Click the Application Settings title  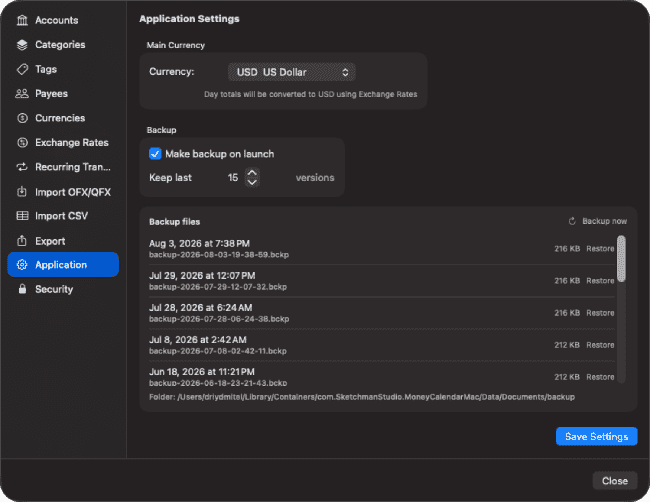[x=189, y=19]
